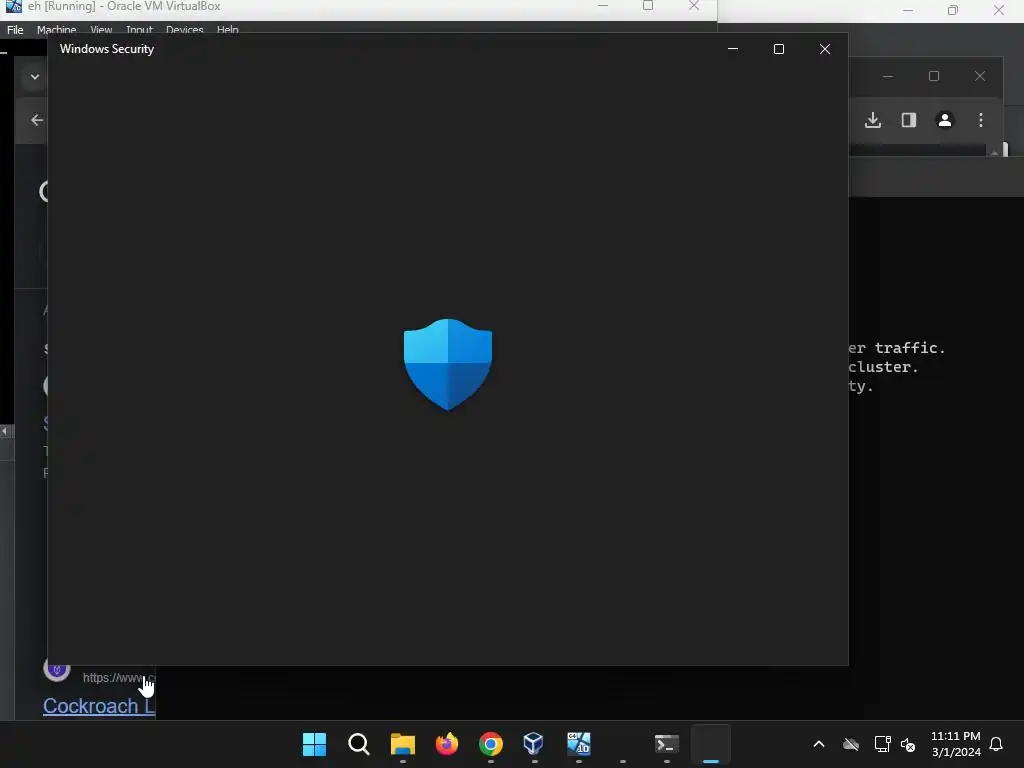The image size is (1024, 768).
Task: Click the https://www URL in the Chrome result
Action: coord(118,677)
